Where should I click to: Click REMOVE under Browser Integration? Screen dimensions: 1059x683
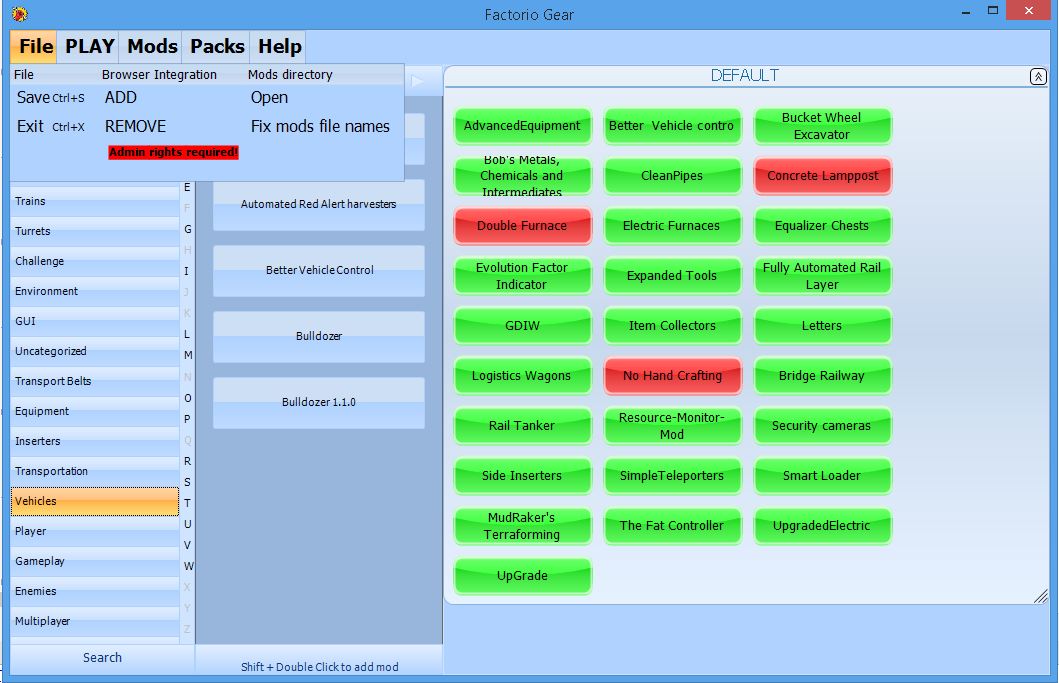click(x=135, y=127)
